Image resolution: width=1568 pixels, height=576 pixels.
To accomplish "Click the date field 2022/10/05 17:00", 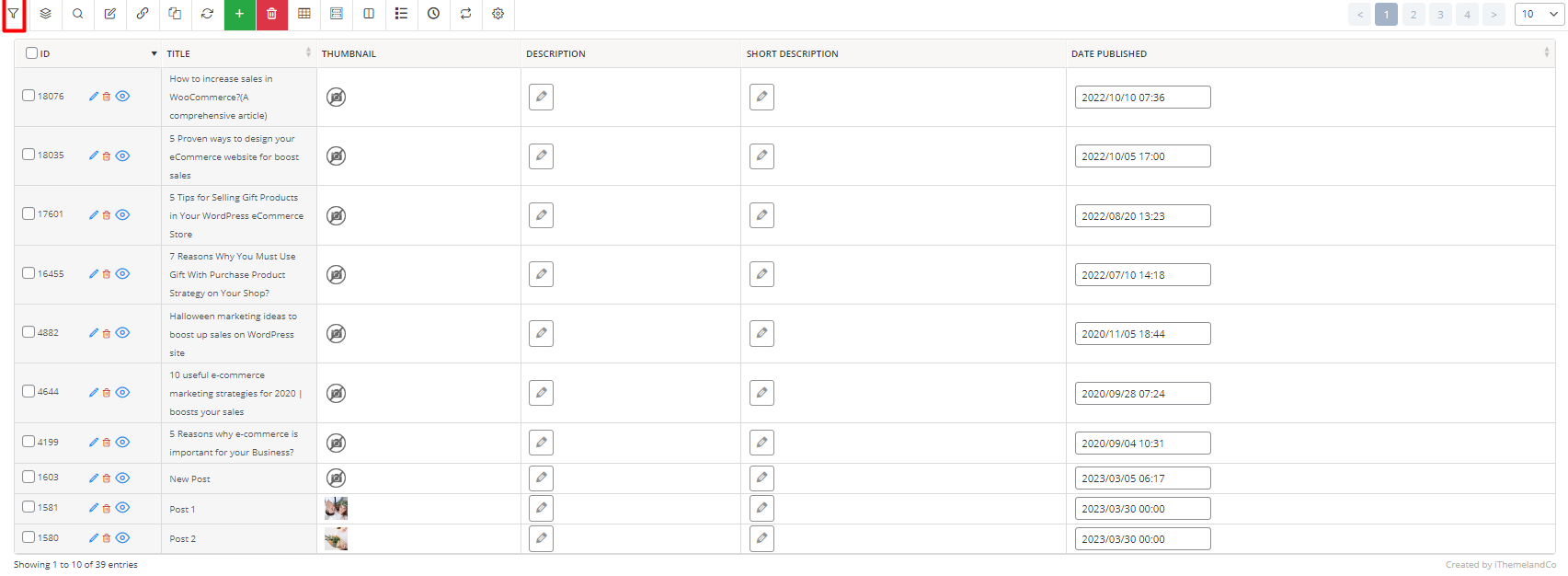I will [x=1142, y=156].
